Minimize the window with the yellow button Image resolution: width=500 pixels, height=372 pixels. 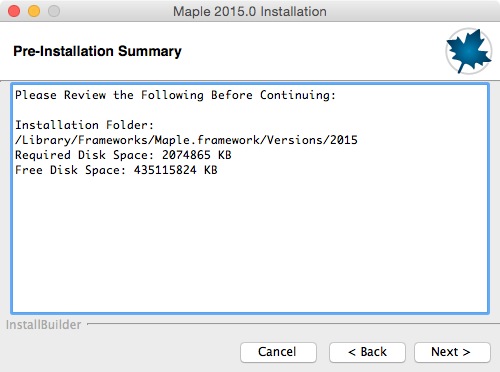click(34, 11)
